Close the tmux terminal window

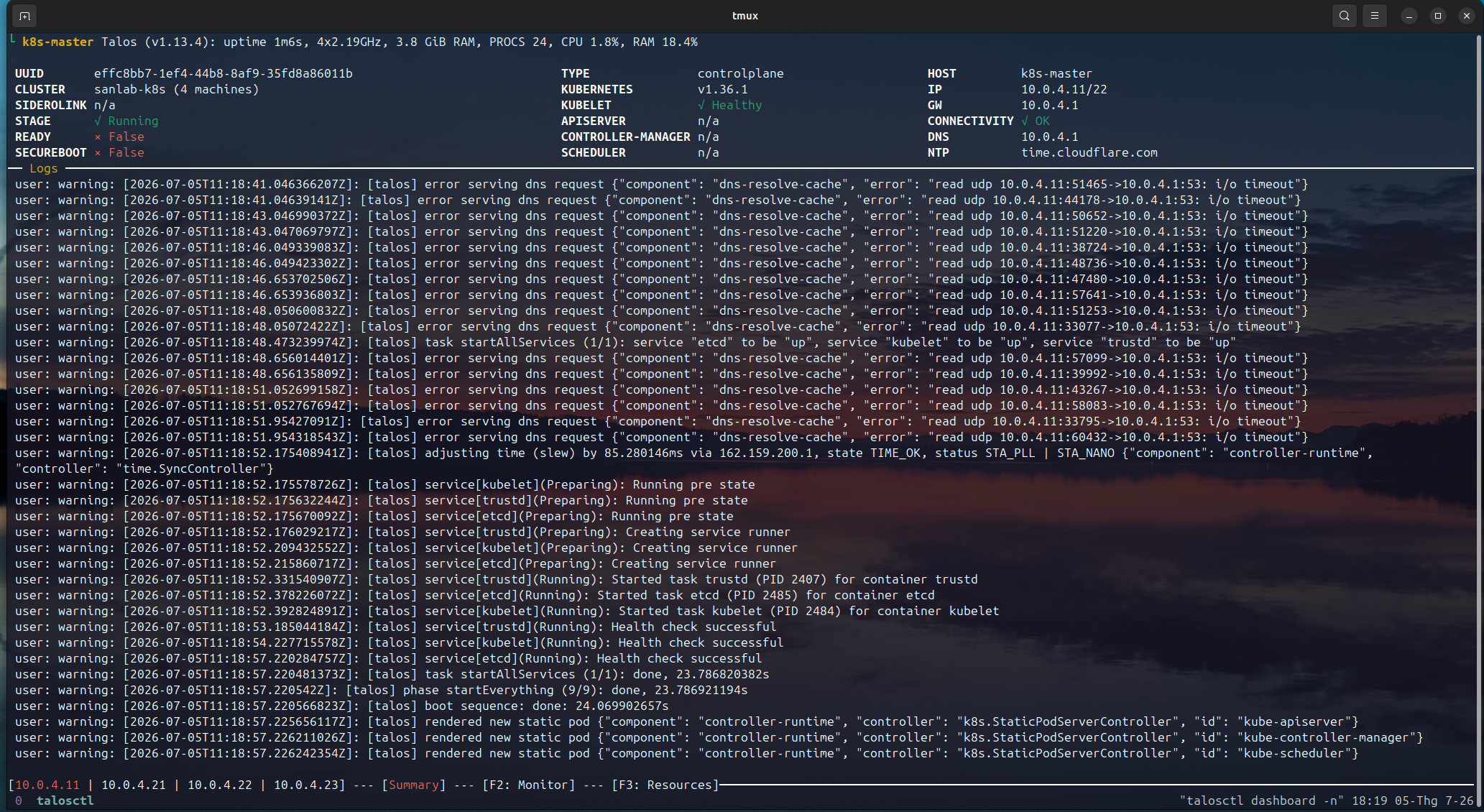point(1467,16)
